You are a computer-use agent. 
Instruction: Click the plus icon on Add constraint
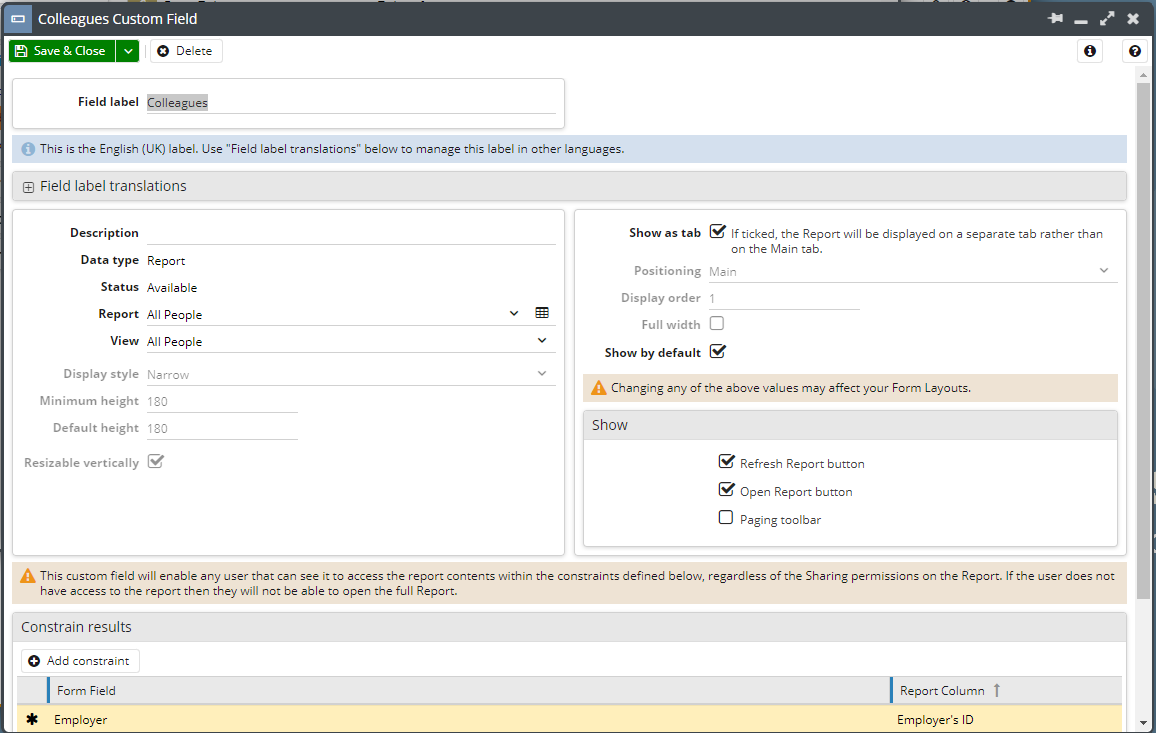pyautogui.click(x=34, y=661)
